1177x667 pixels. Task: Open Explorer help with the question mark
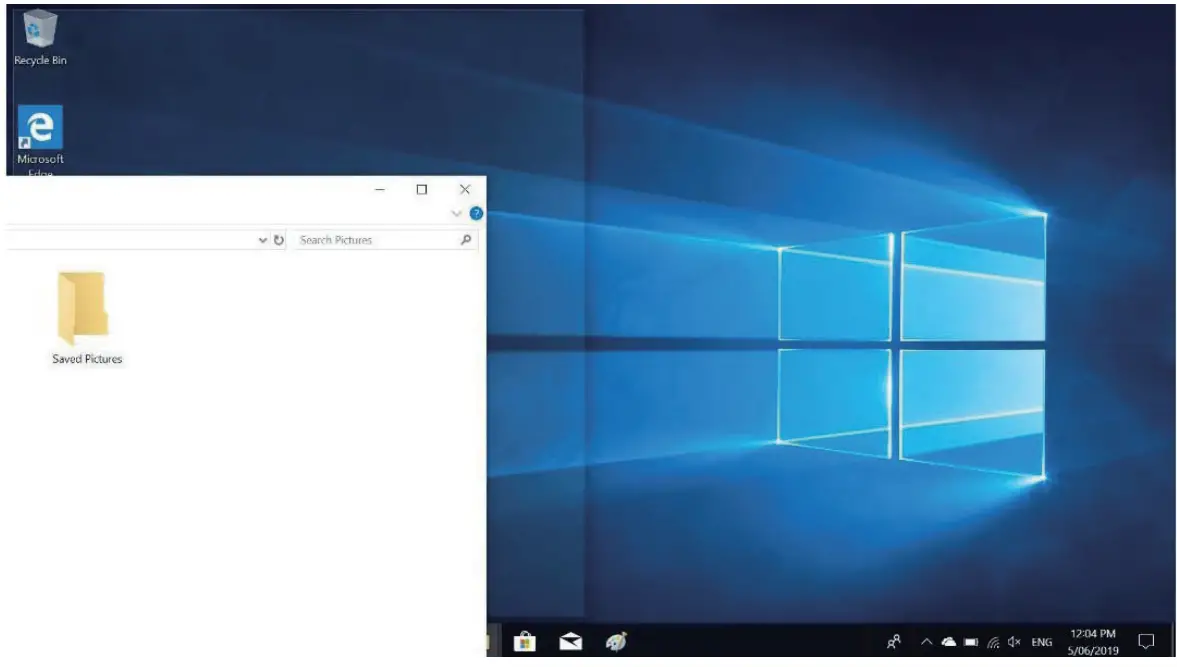pos(475,212)
